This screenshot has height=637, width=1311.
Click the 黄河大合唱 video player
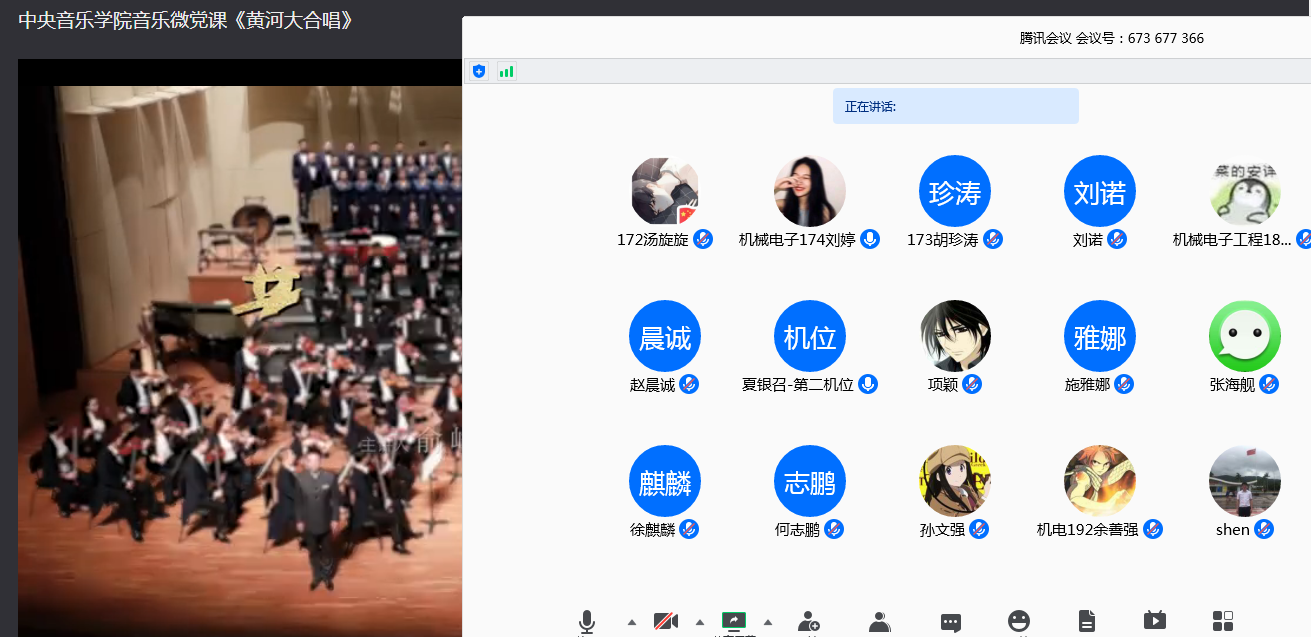pyautogui.click(x=240, y=340)
